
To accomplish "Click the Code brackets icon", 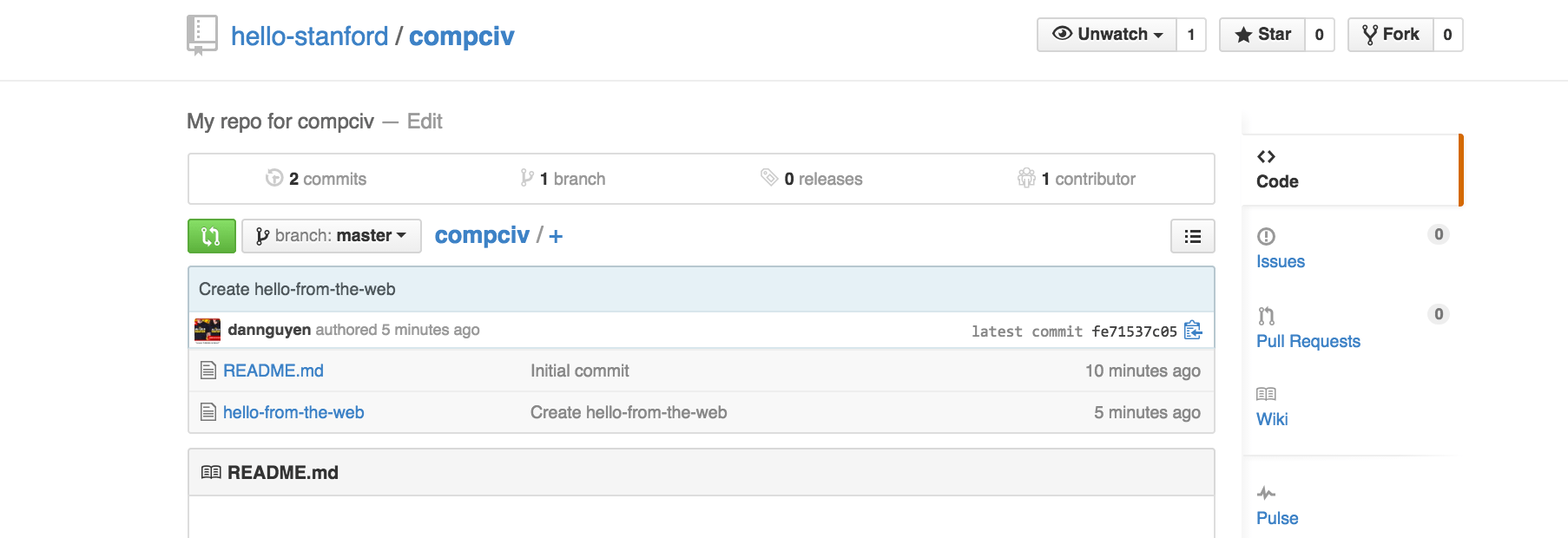I will pyautogui.click(x=1266, y=157).
